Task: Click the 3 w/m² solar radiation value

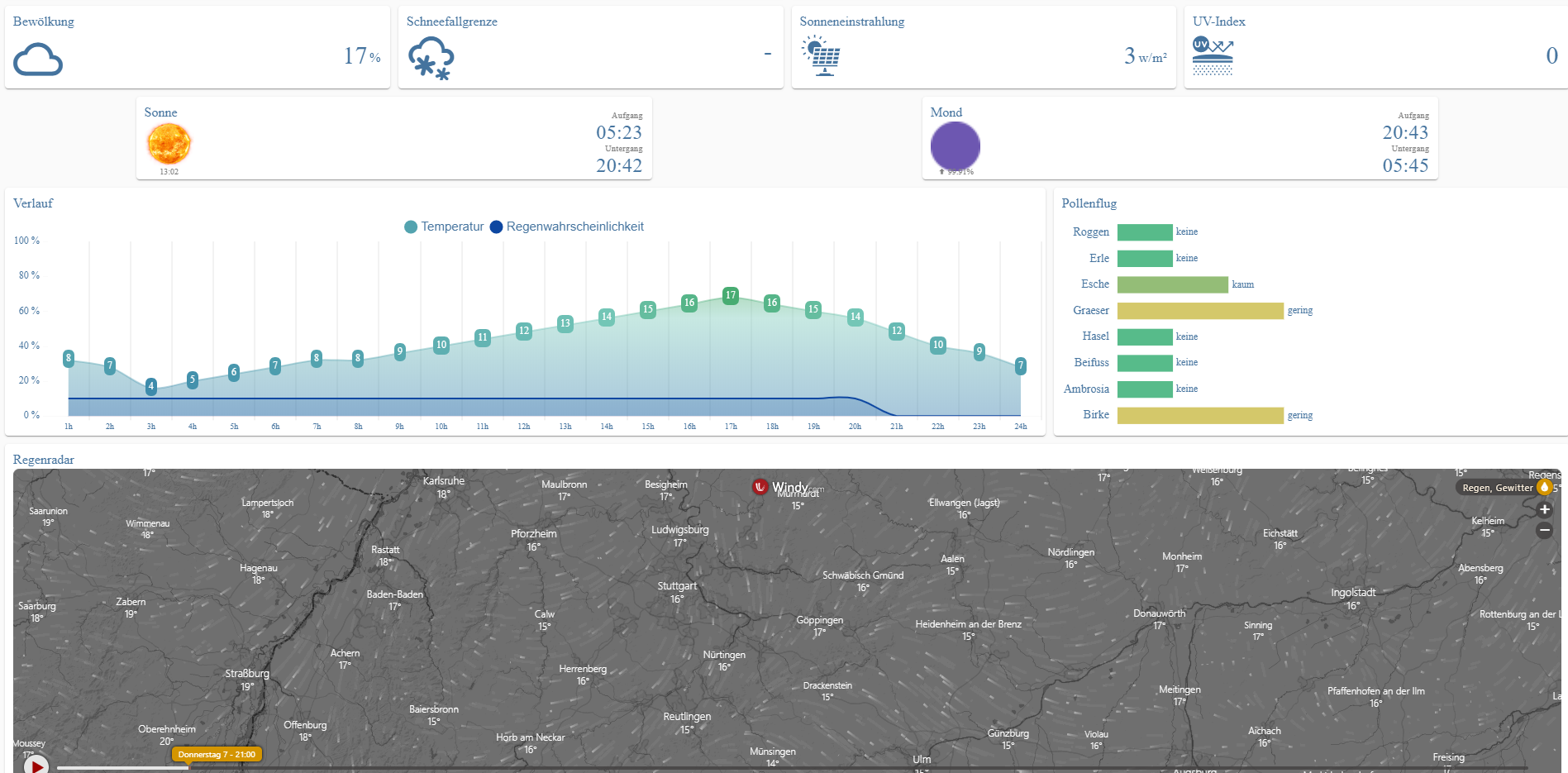Action: tap(1145, 55)
